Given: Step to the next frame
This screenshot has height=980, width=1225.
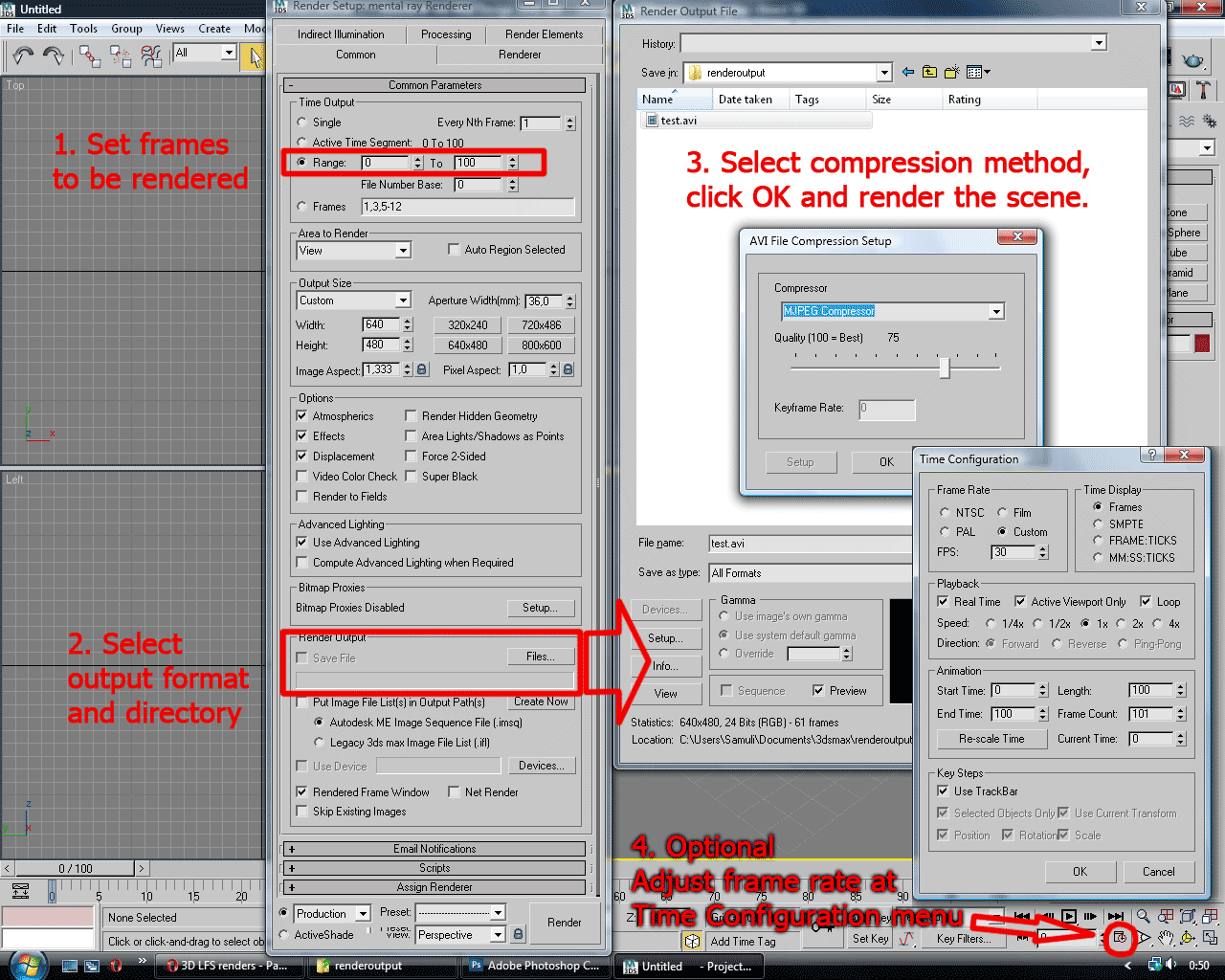Looking at the screenshot, I should pos(1092,917).
